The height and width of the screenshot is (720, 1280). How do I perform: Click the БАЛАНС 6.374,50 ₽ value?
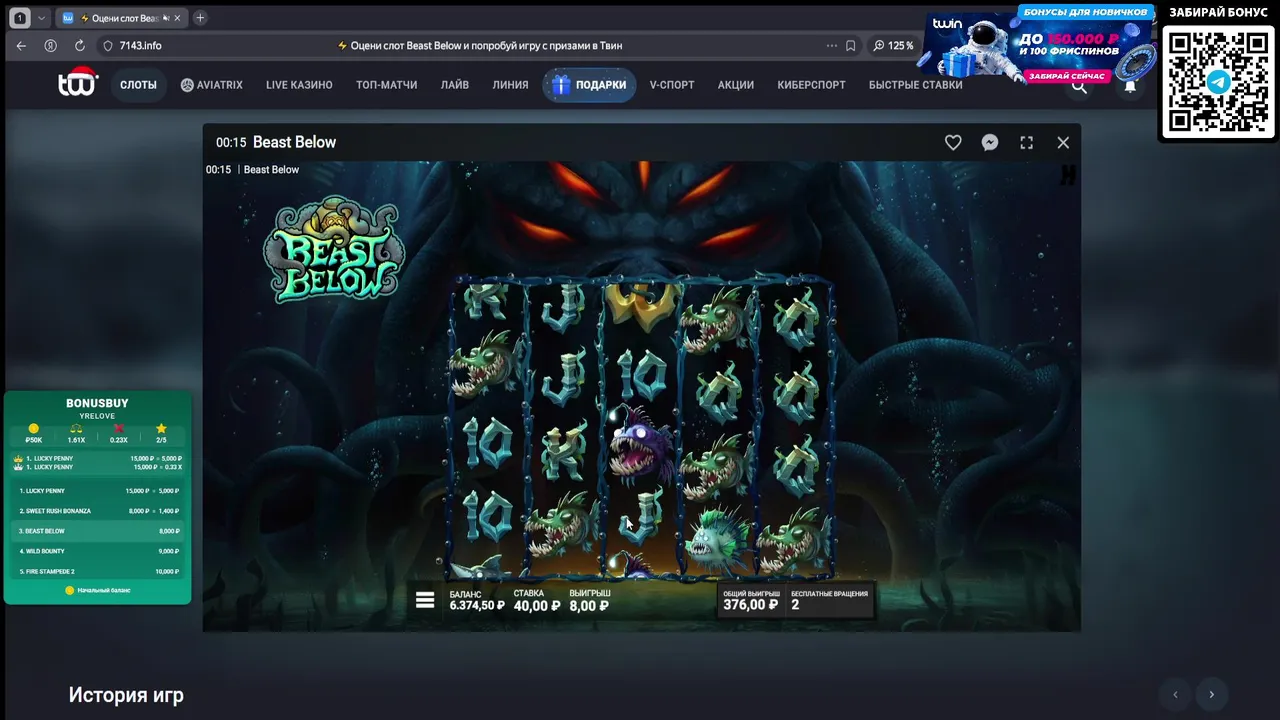click(477, 600)
